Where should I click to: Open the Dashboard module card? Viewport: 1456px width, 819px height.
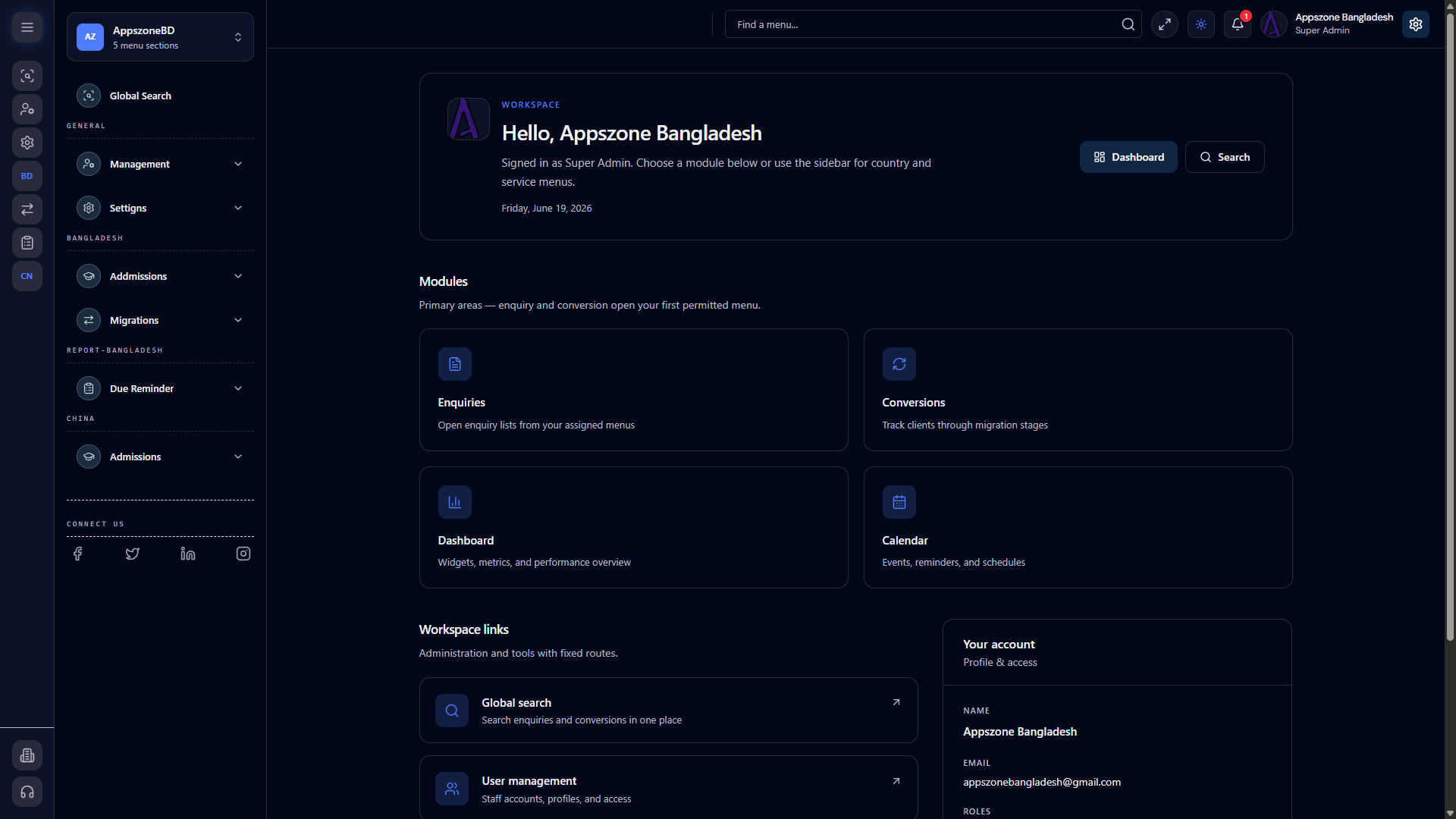pyautogui.click(x=633, y=527)
